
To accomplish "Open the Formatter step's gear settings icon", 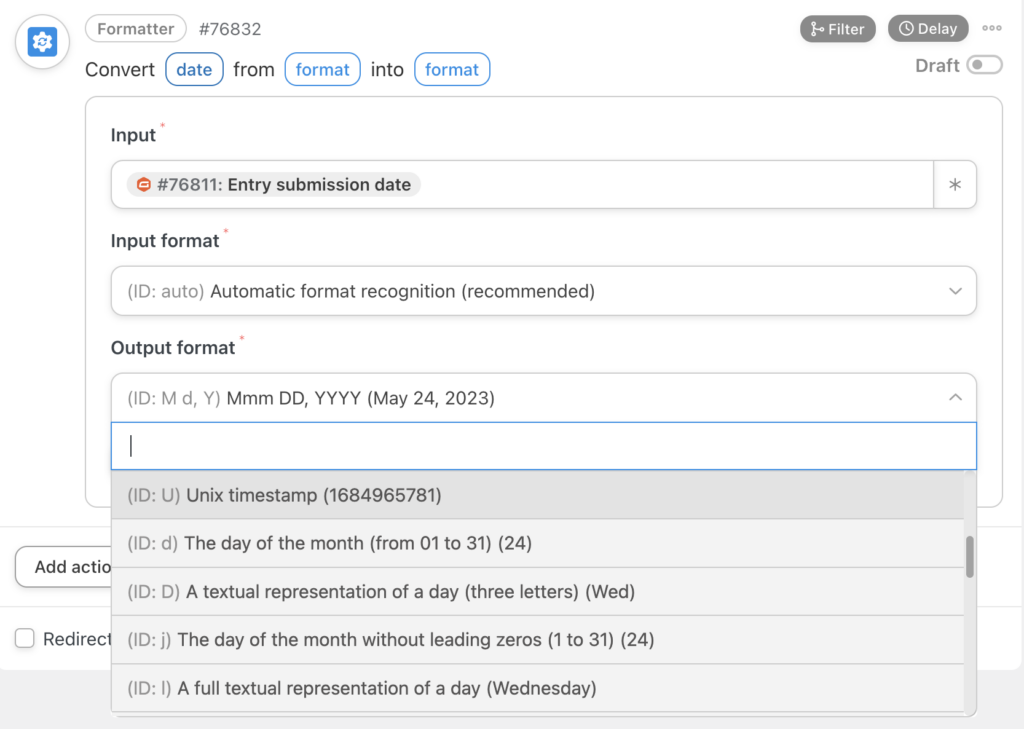I will click(41, 41).
